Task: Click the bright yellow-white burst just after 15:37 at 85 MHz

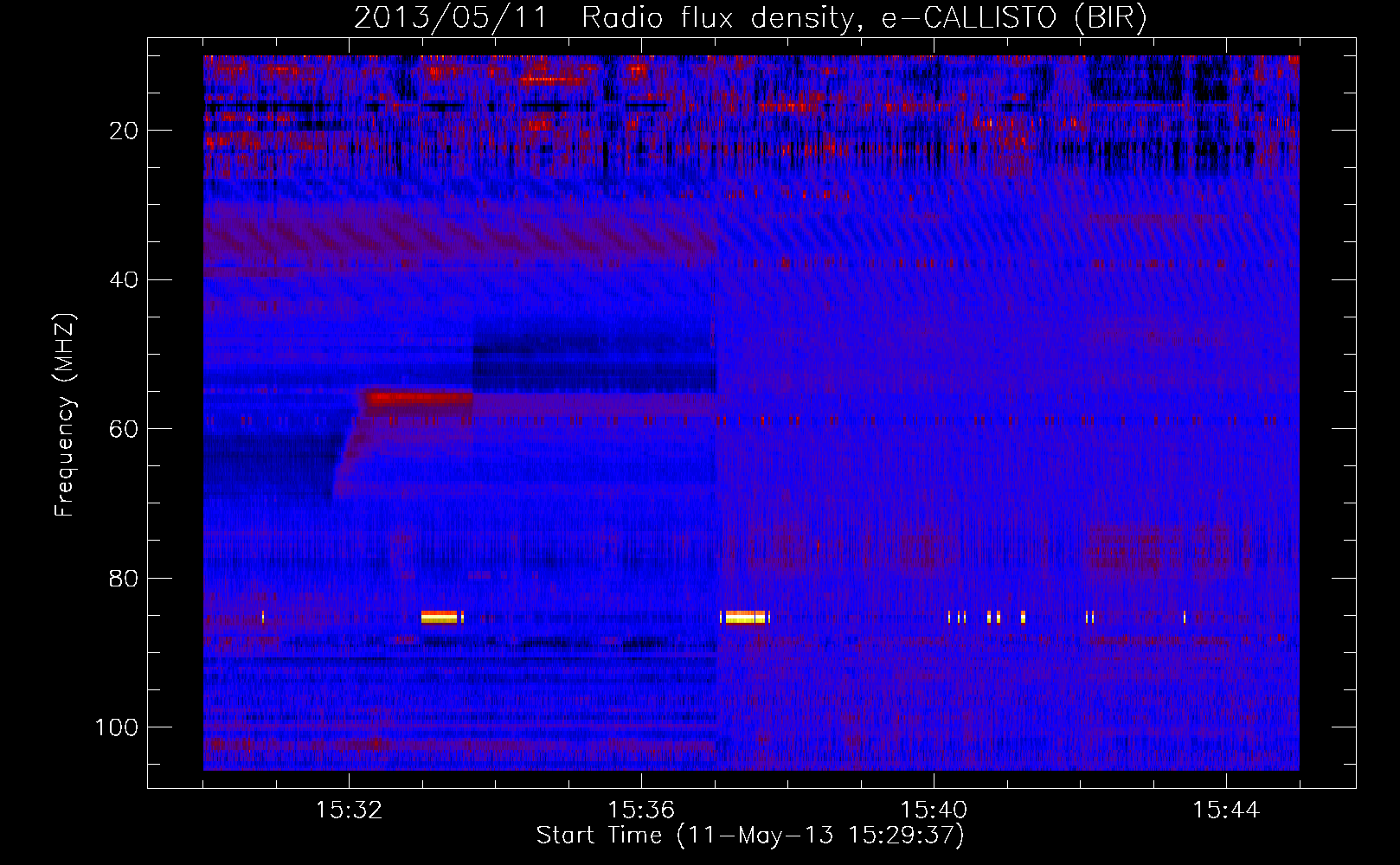Action: click(x=746, y=617)
